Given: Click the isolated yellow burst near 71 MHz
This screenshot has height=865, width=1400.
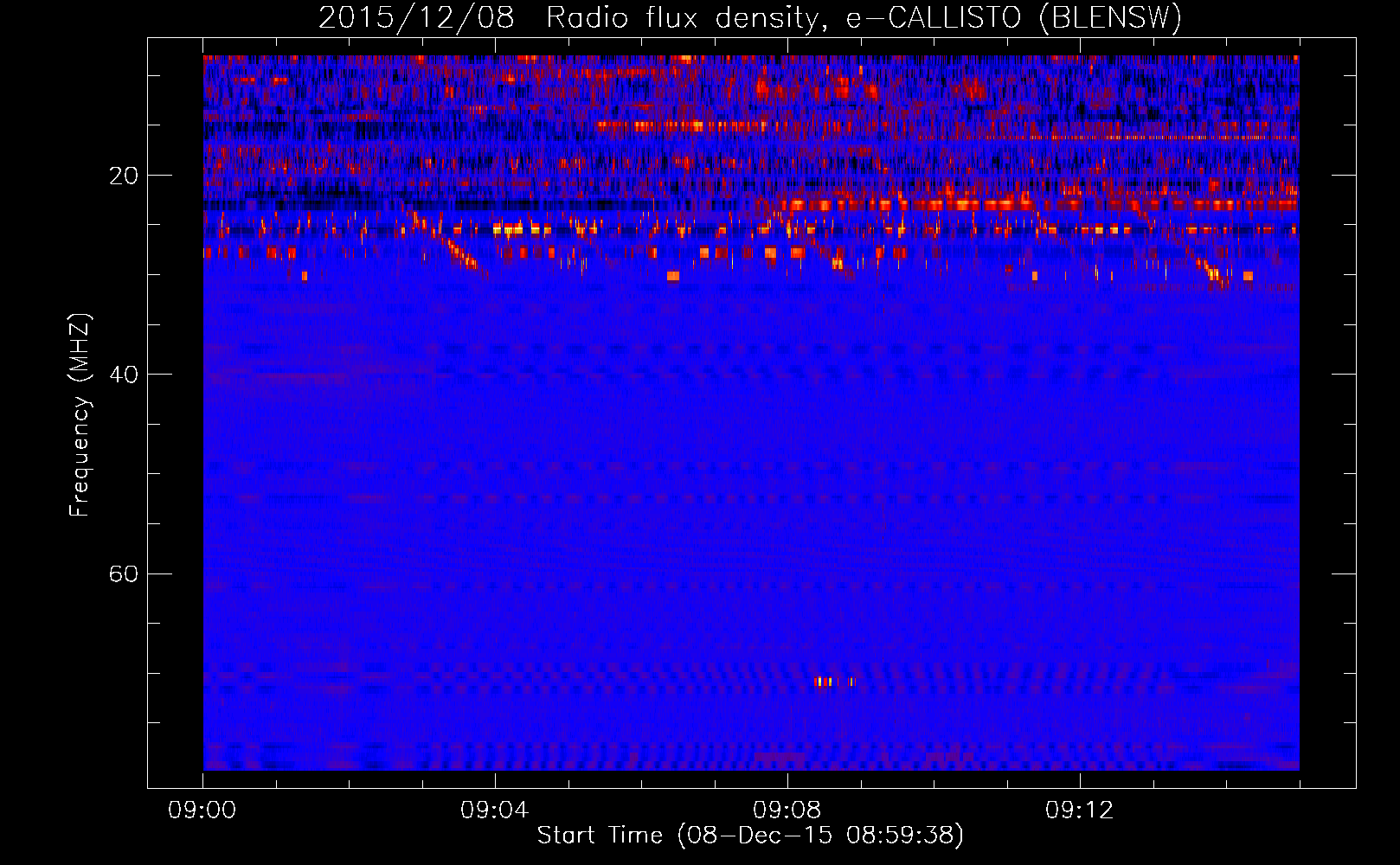Looking at the screenshot, I should coord(836,682).
